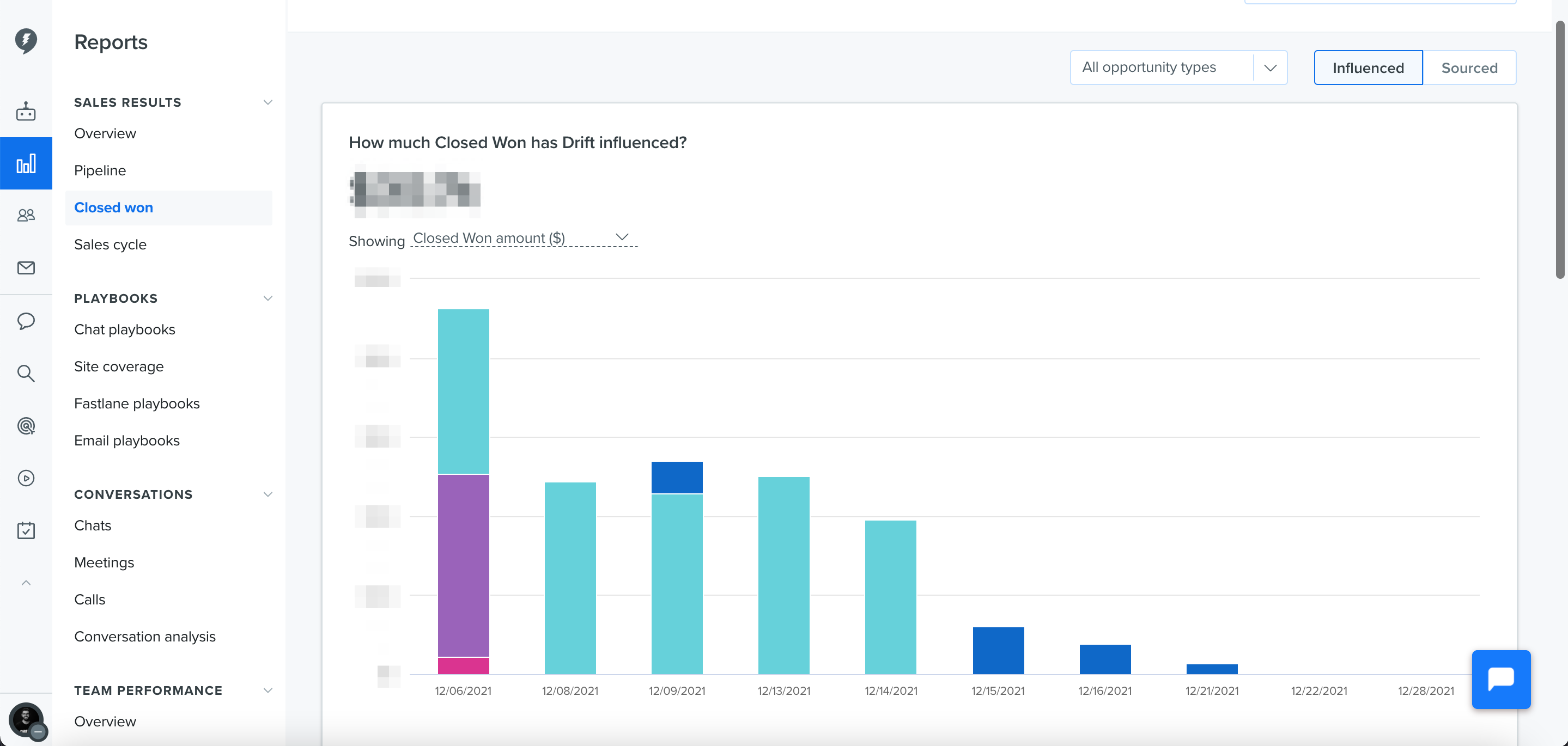
Task: Open the contacts people icon
Action: (26, 216)
